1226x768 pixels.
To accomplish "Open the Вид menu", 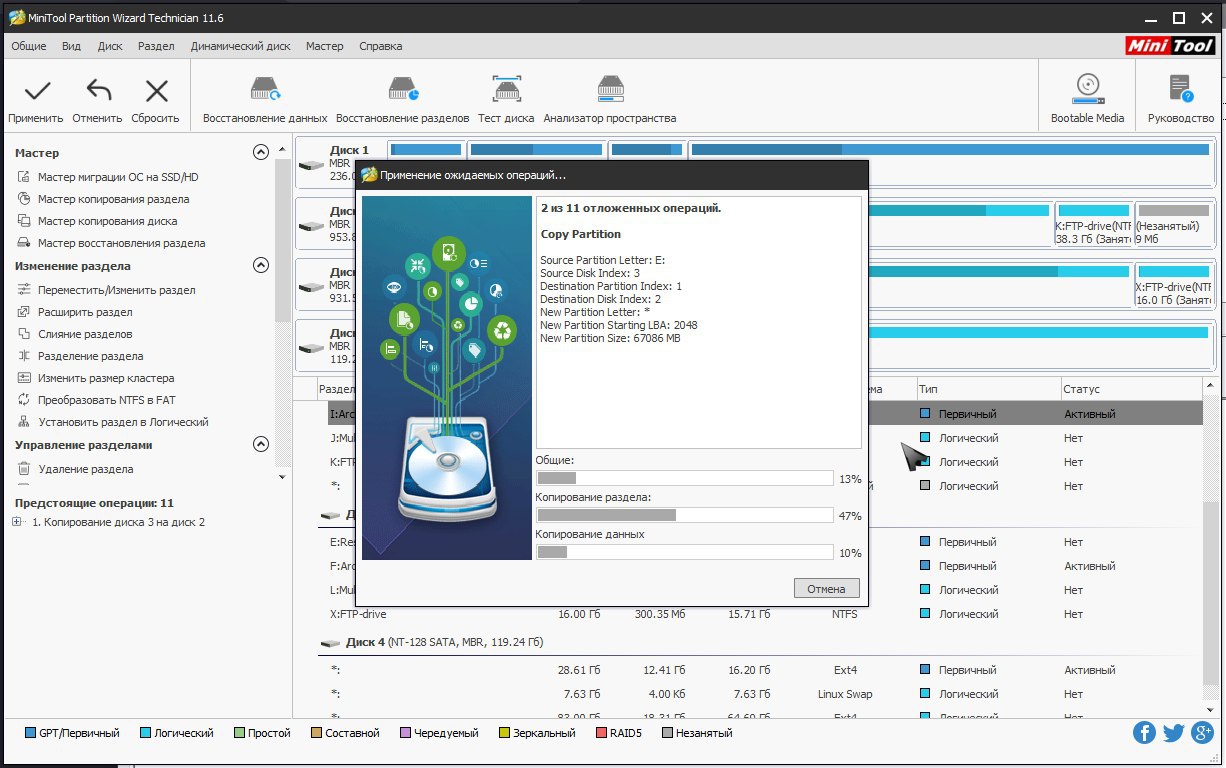I will pos(71,46).
